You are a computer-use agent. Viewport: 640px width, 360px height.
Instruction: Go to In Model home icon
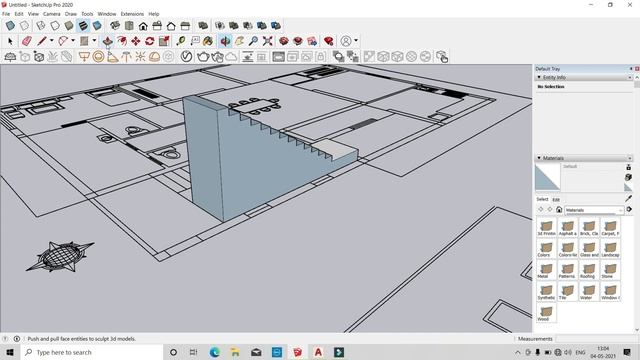pos(559,210)
